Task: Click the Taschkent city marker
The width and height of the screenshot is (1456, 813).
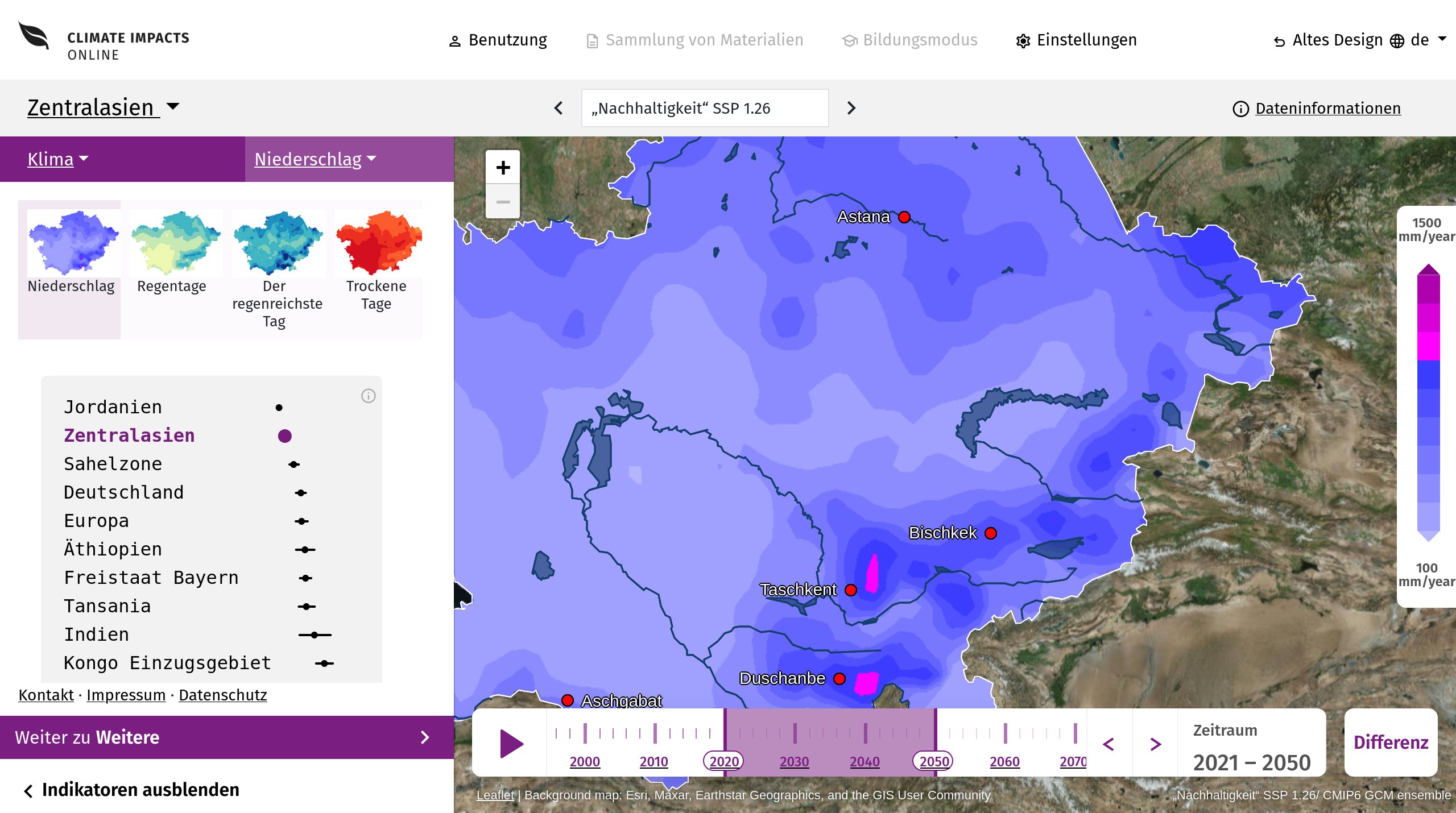Action: (851, 590)
